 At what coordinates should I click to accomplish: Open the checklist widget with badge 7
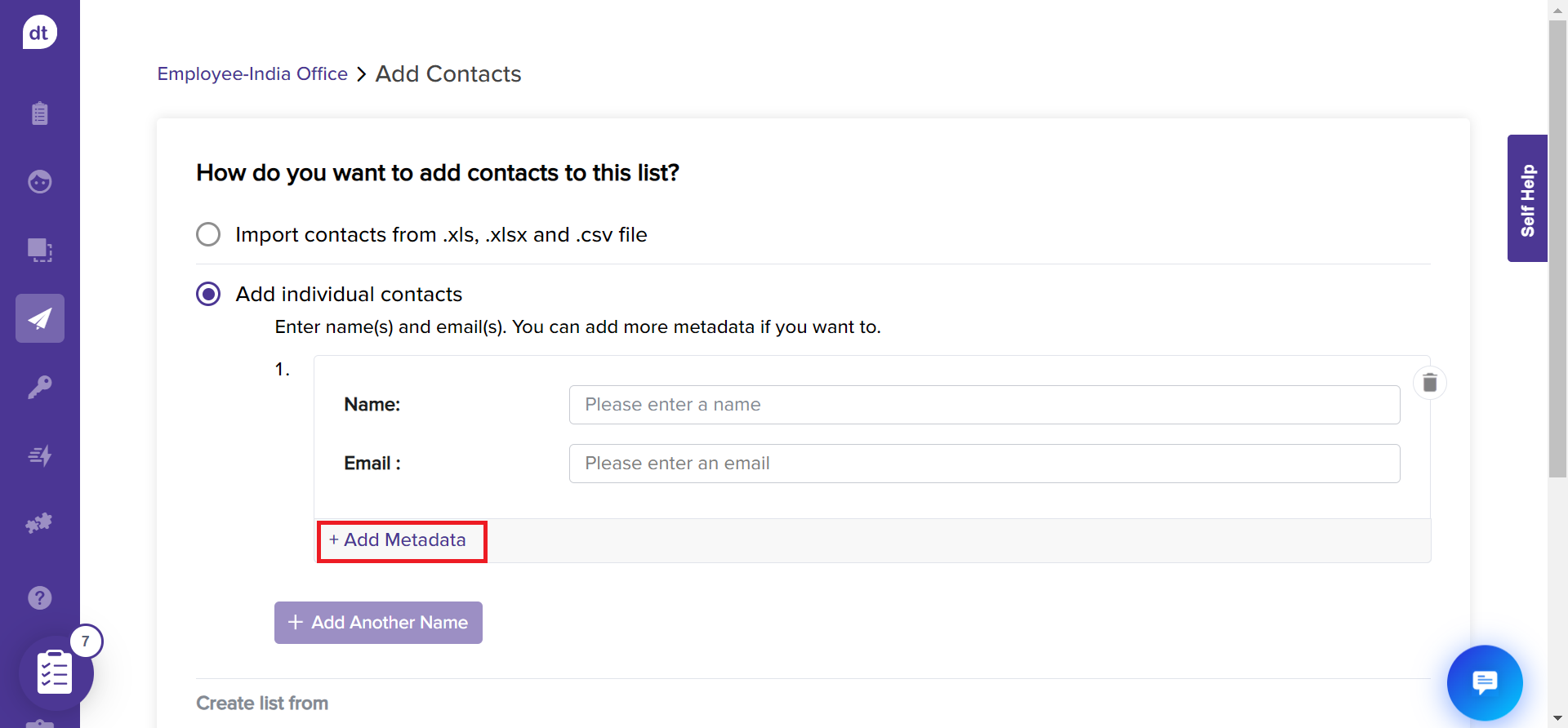coord(56,673)
